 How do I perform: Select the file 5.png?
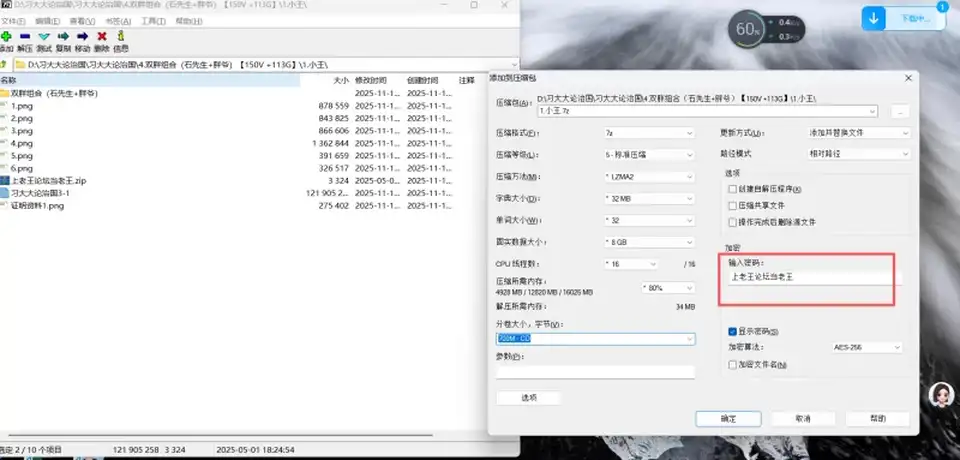pyautogui.click(x=22, y=156)
